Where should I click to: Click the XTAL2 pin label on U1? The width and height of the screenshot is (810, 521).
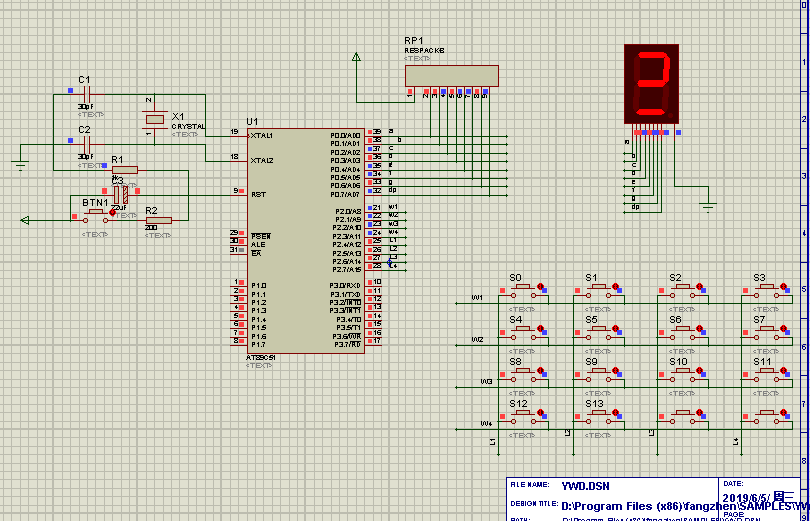(261, 161)
